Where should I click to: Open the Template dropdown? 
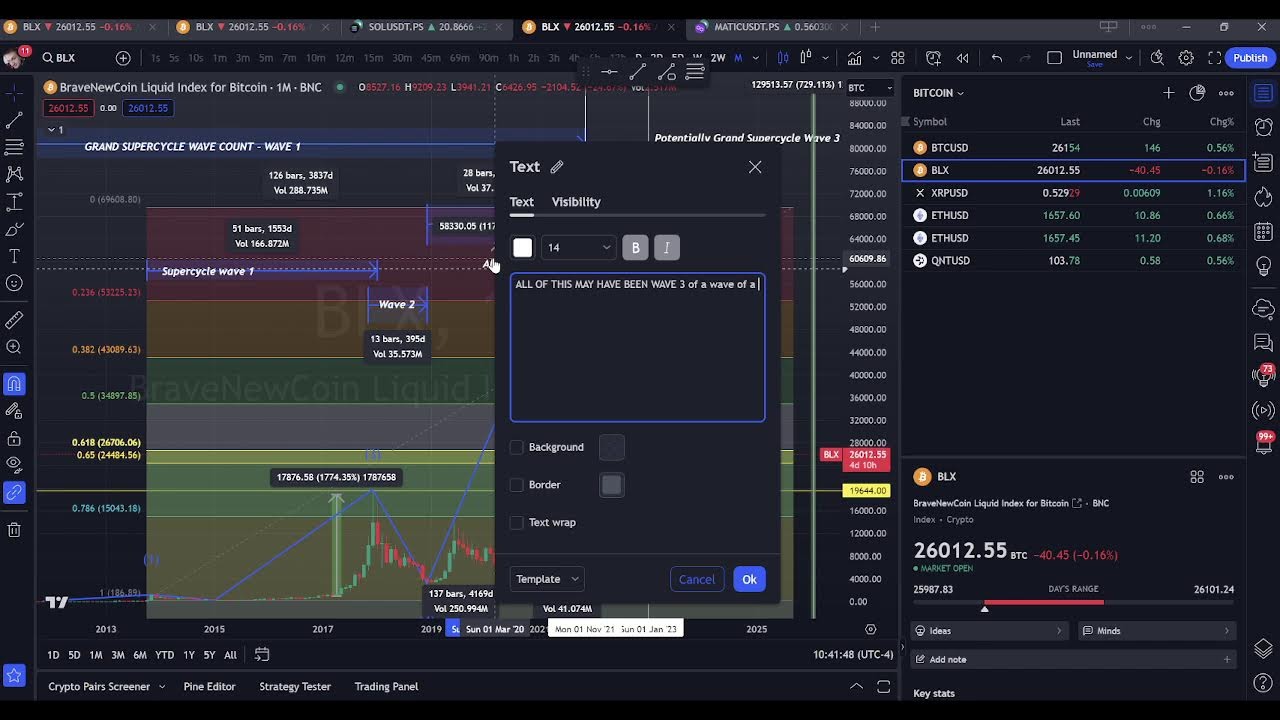tap(546, 579)
